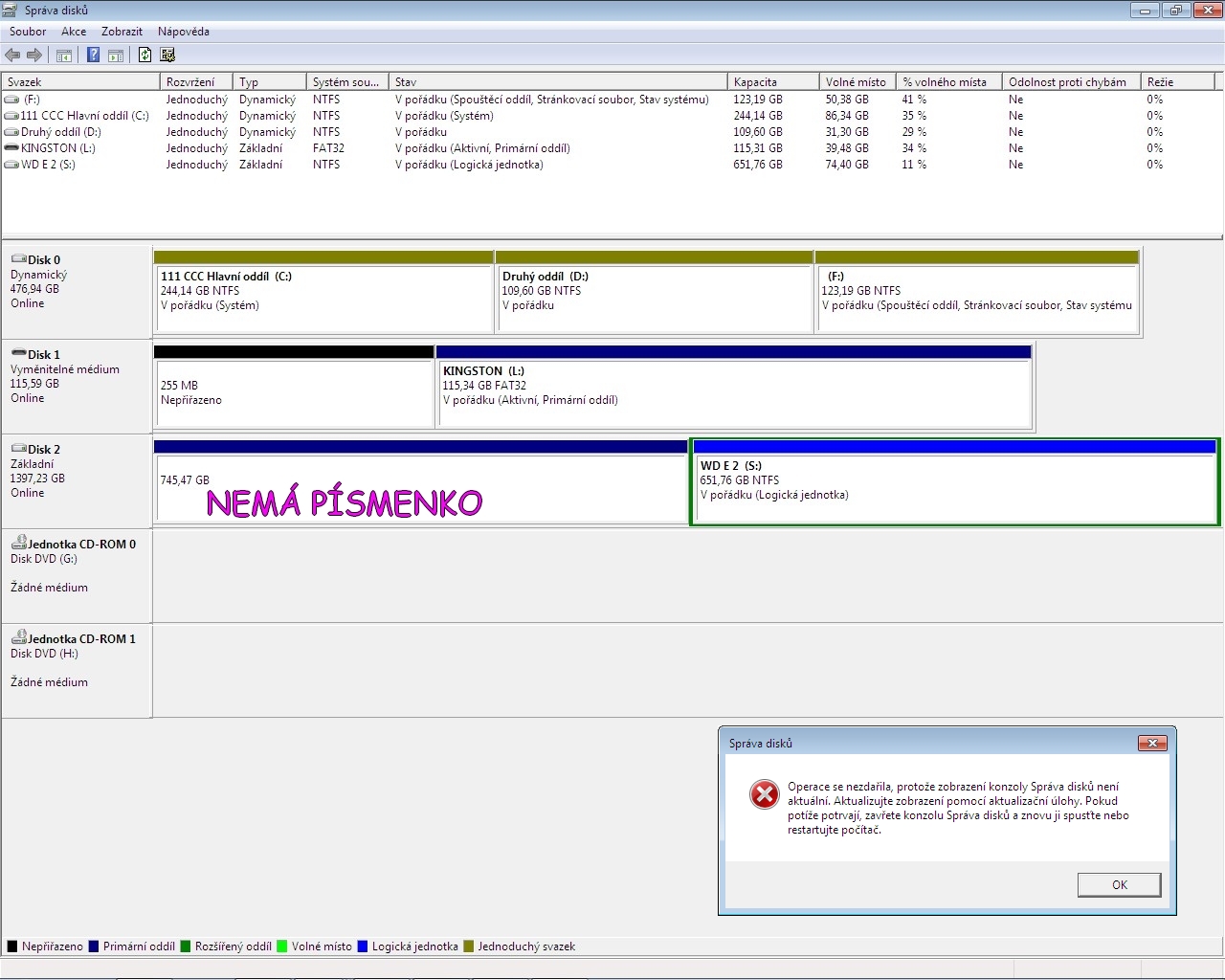Image resolution: width=1225 pixels, height=980 pixels.
Task: Select KINGSTON (L:) row in volume list
Action: click(58, 148)
